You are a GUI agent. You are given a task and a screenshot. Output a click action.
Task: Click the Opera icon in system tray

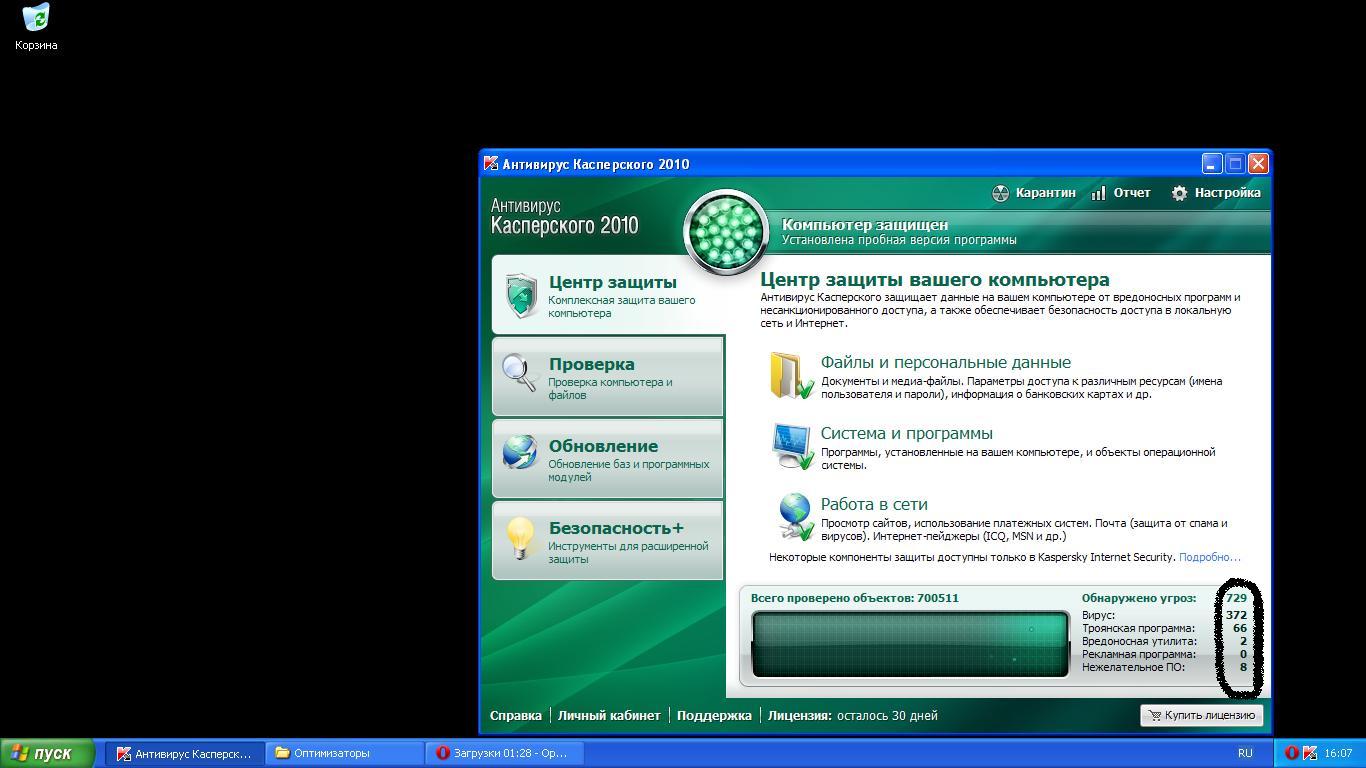pos(1292,753)
